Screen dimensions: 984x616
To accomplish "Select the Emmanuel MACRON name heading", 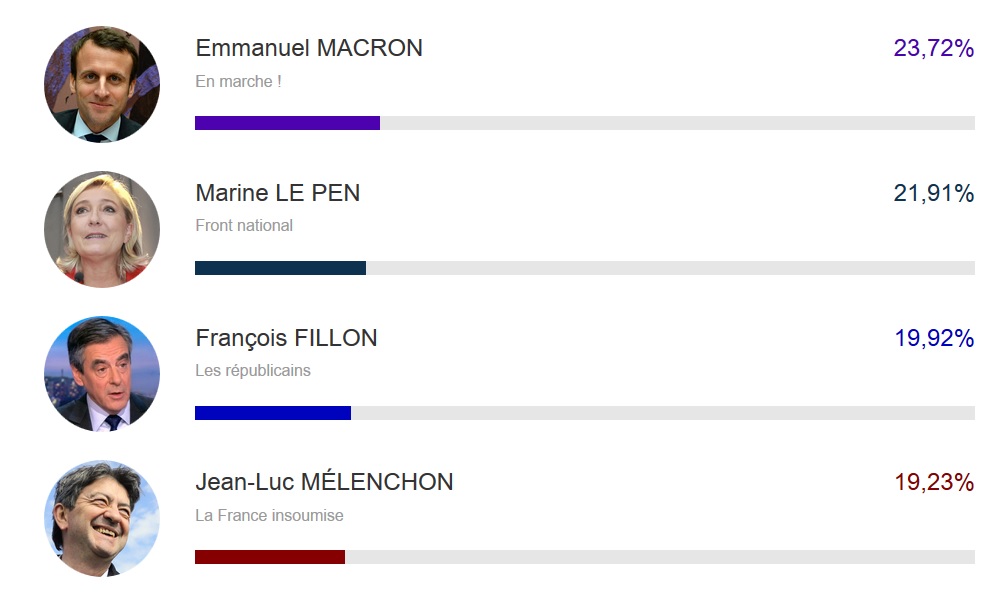I will point(309,48).
